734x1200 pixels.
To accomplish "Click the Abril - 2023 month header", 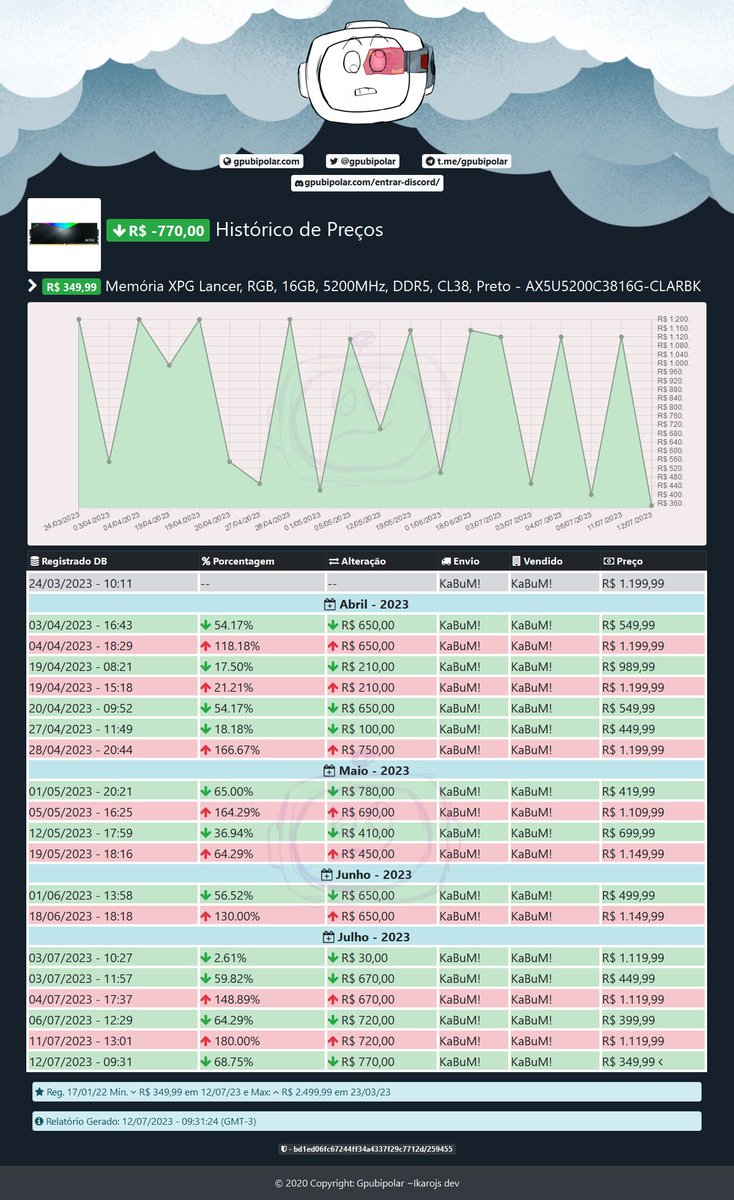I will [366, 604].
